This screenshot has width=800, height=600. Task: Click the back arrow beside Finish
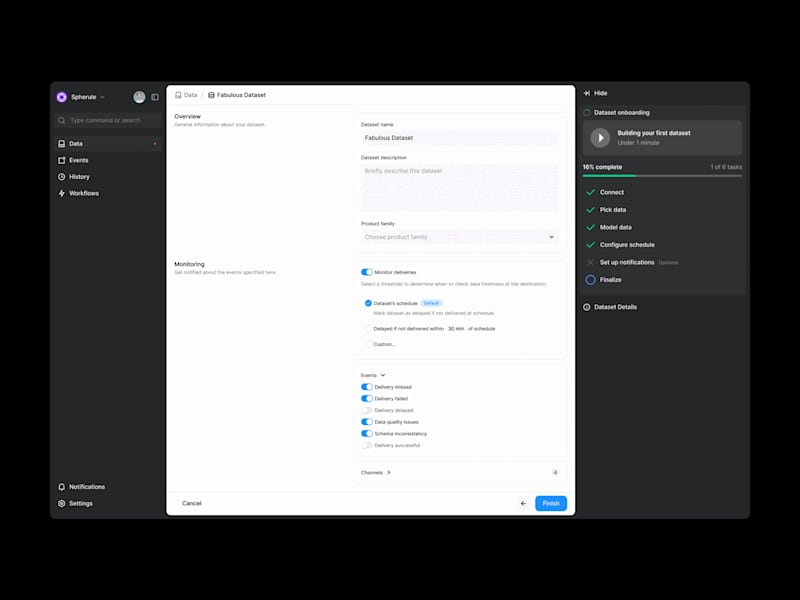point(523,504)
